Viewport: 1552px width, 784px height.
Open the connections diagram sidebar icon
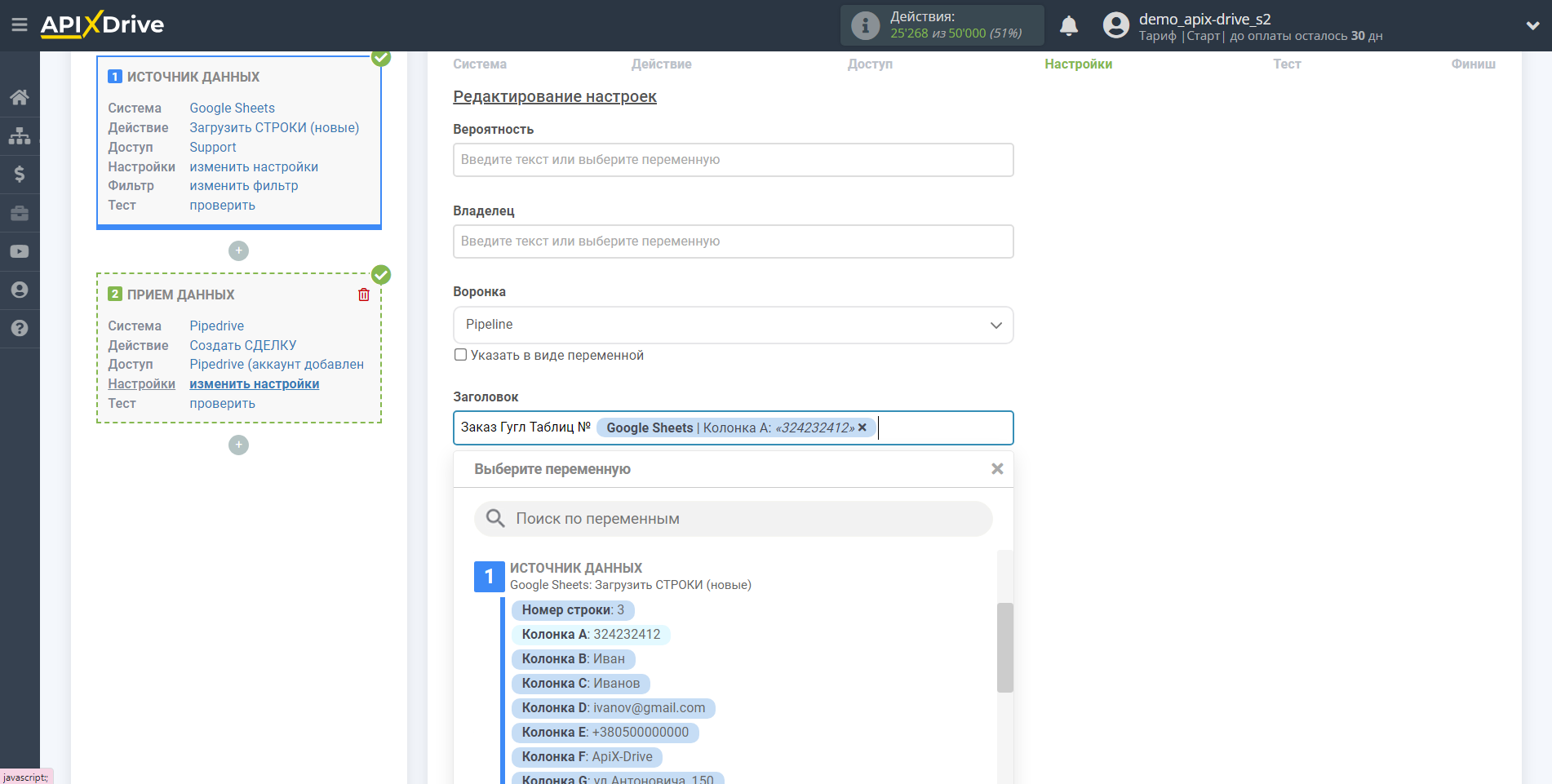point(20,135)
